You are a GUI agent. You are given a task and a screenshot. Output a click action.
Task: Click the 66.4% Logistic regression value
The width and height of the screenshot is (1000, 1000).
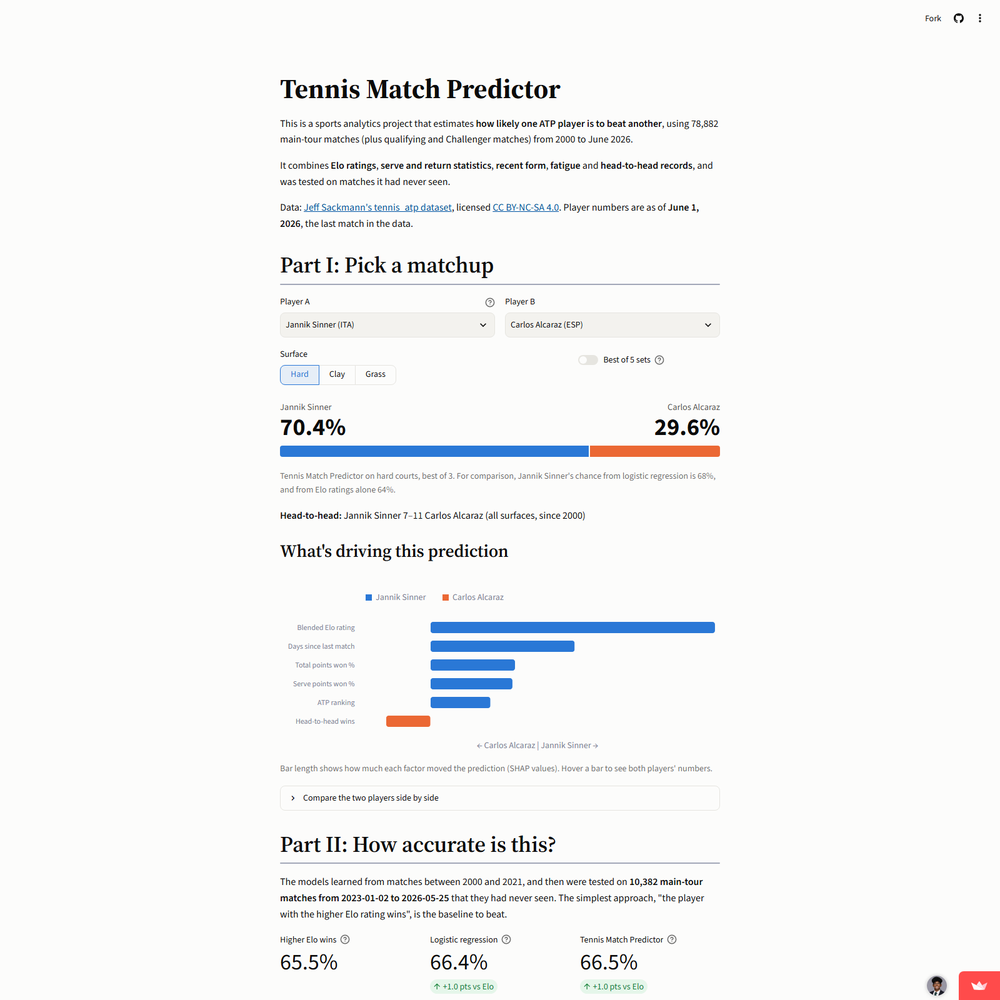tap(459, 962)
